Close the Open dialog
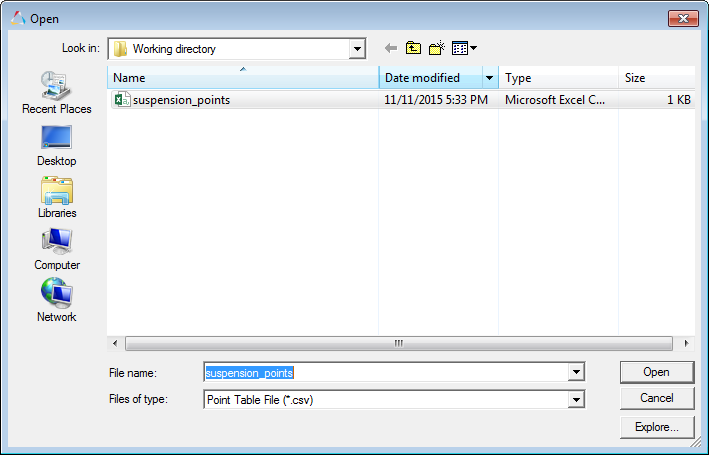709x455 pixels. (x=683, y=19)
